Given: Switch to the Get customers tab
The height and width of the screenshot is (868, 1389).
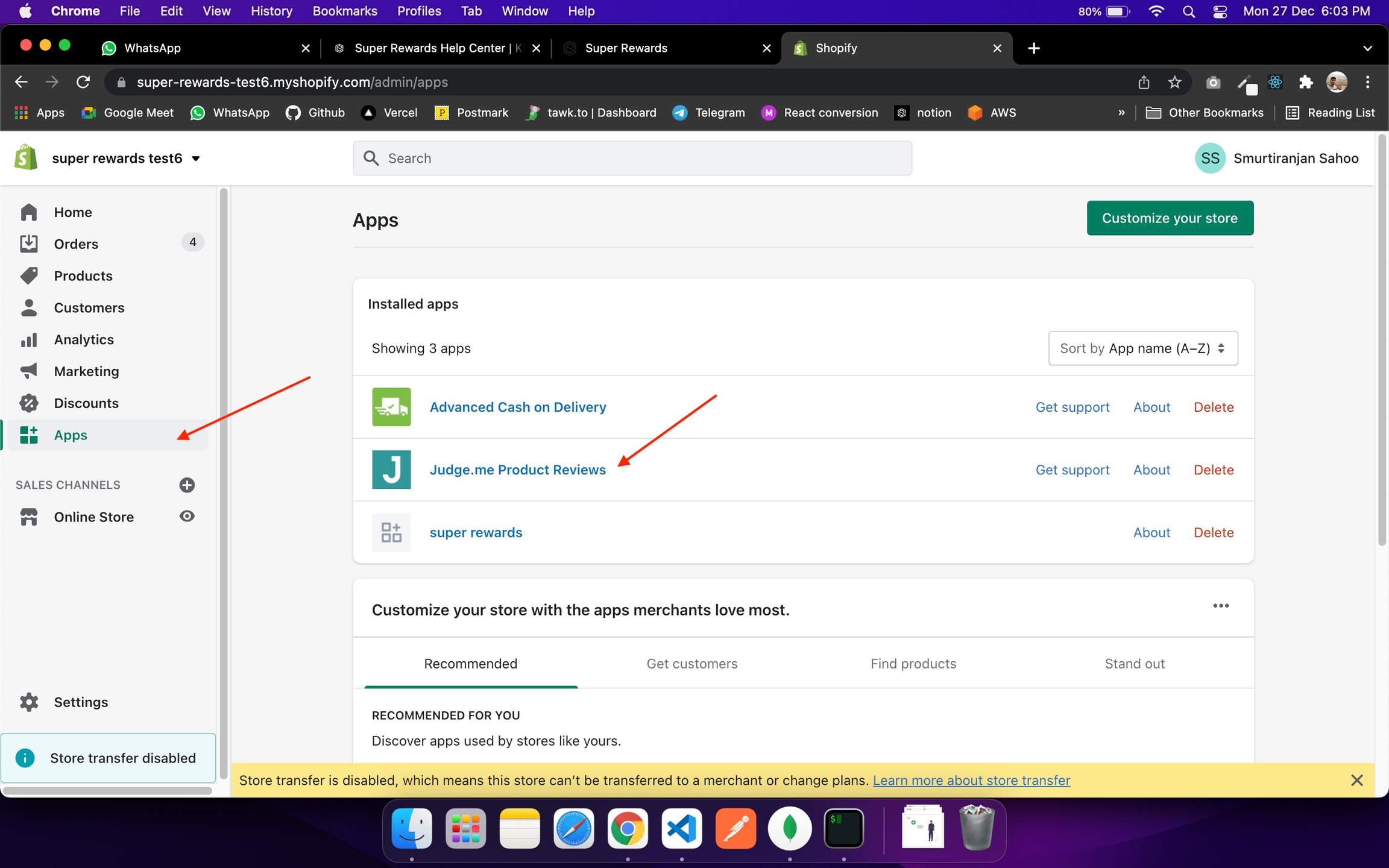Looking at the screenshot, I should pyautogui.click(x=691, y=664).
